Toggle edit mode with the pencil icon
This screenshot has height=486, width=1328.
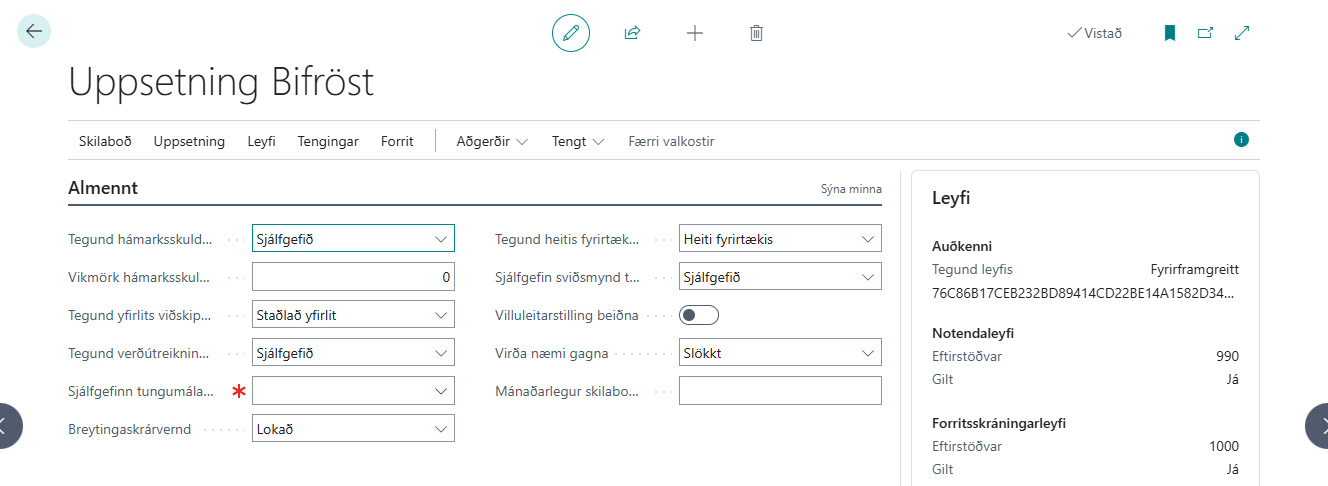point(571,33)
